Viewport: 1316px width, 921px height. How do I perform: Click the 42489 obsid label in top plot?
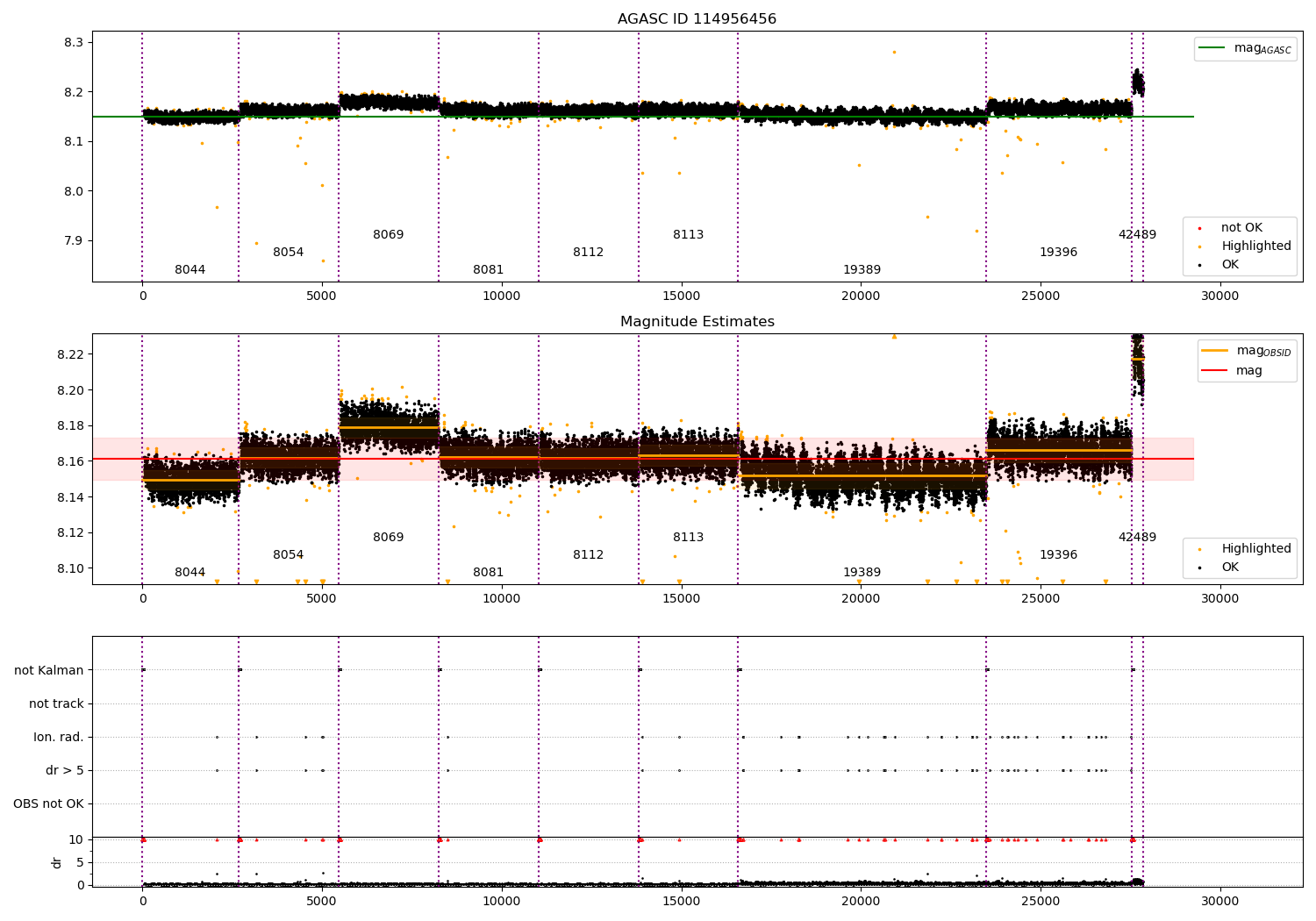pyautogui.click(x=1137, y=235)
